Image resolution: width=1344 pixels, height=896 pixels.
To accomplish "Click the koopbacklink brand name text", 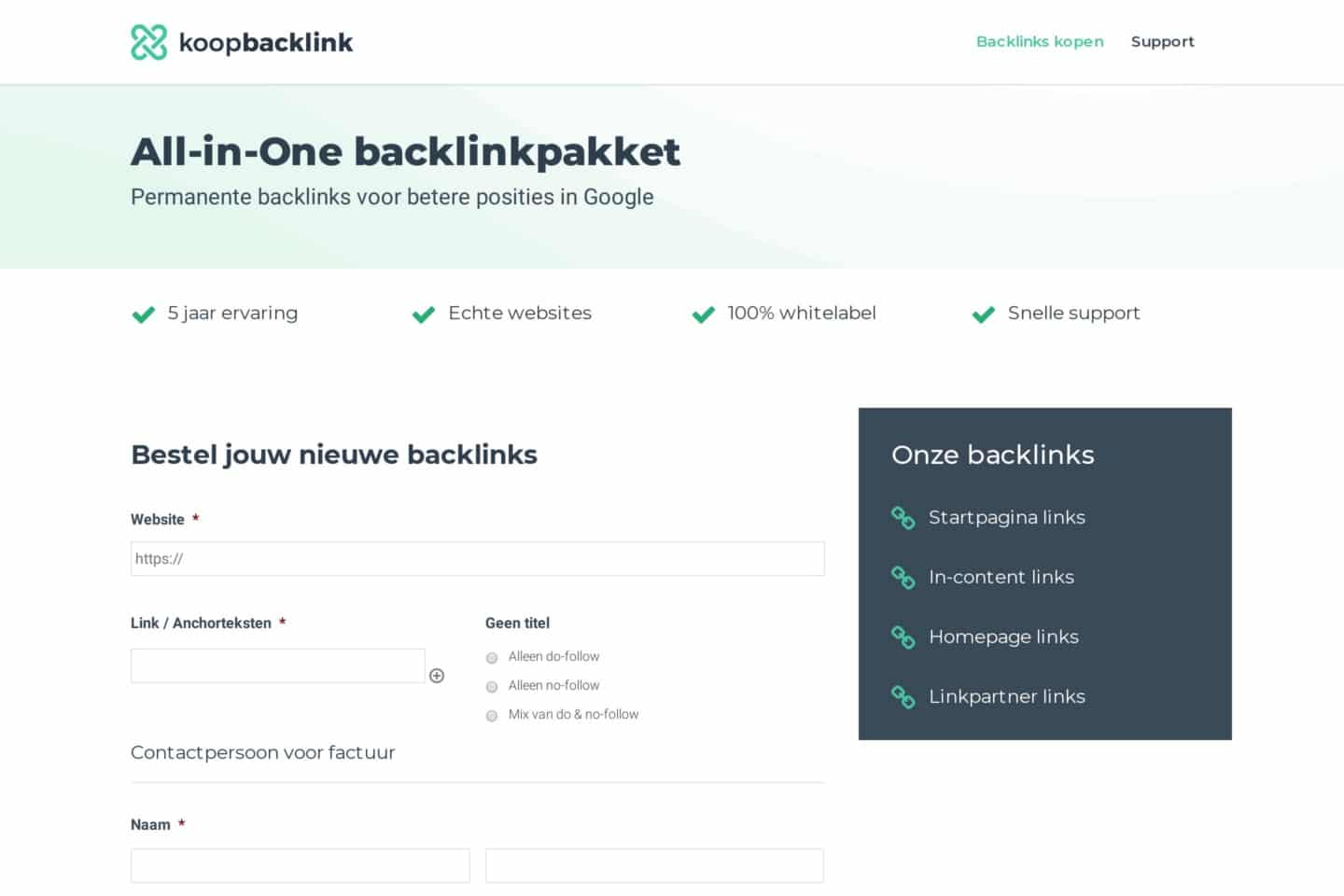I will (265, 43).
